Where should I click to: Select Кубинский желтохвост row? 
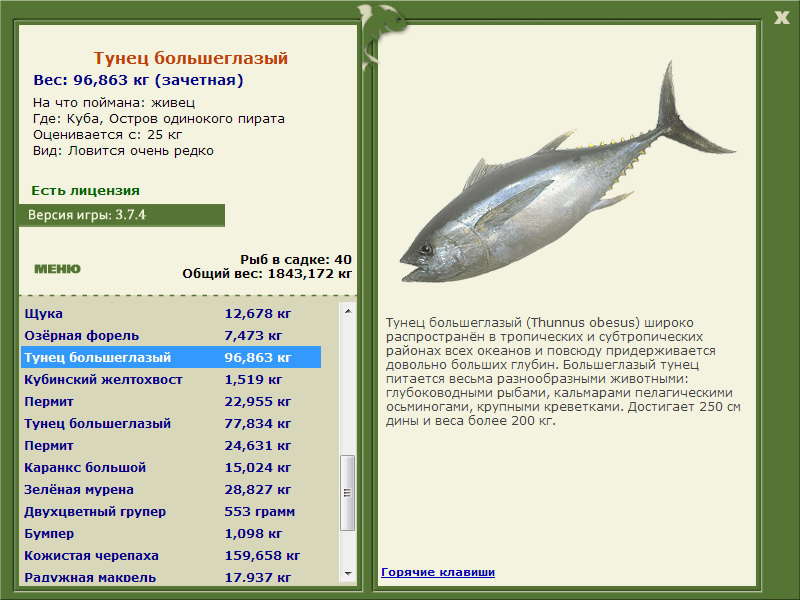171,379
